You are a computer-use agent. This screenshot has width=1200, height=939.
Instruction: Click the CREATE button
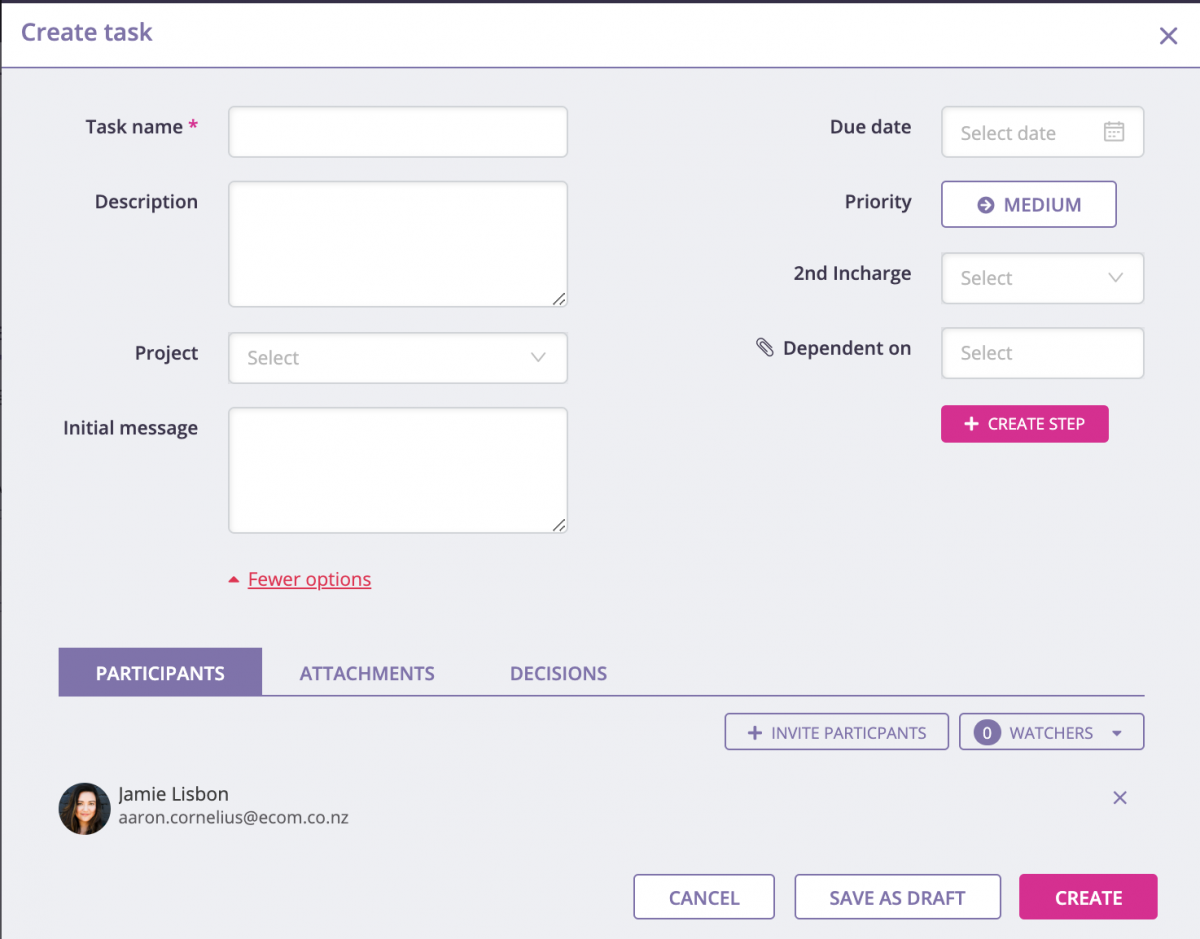click(1088, 896)
